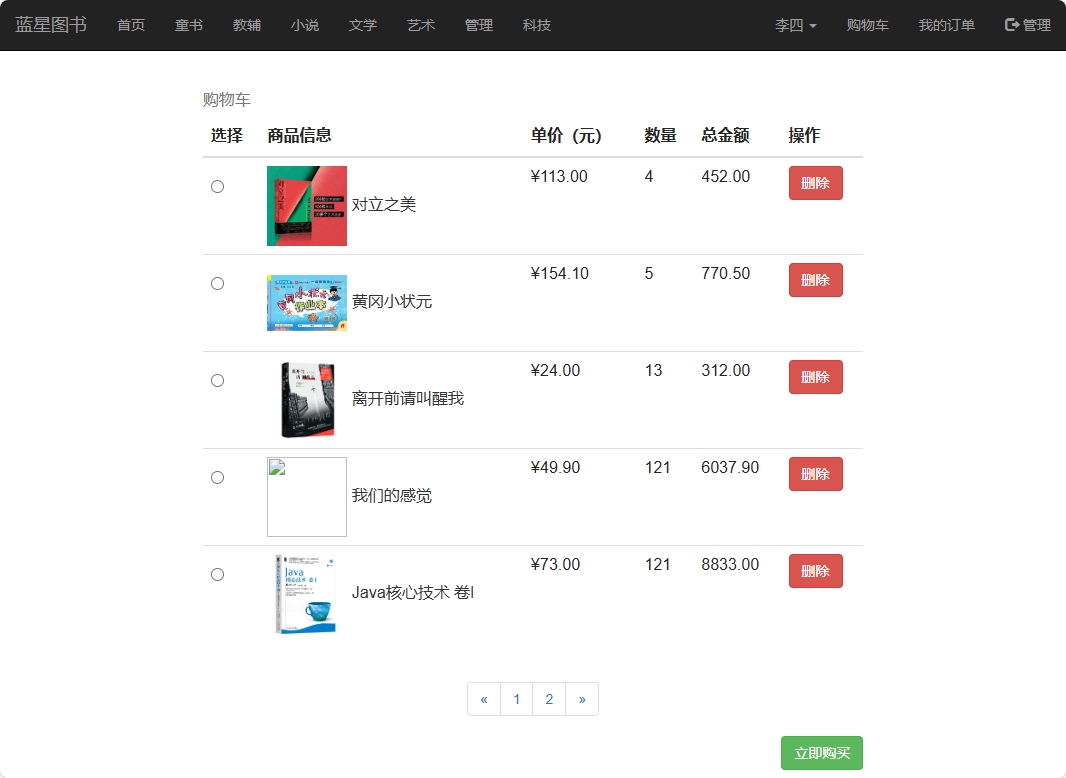Open the 我的订单 page
Screen dimensions: 1066x778
pos(946,26)
